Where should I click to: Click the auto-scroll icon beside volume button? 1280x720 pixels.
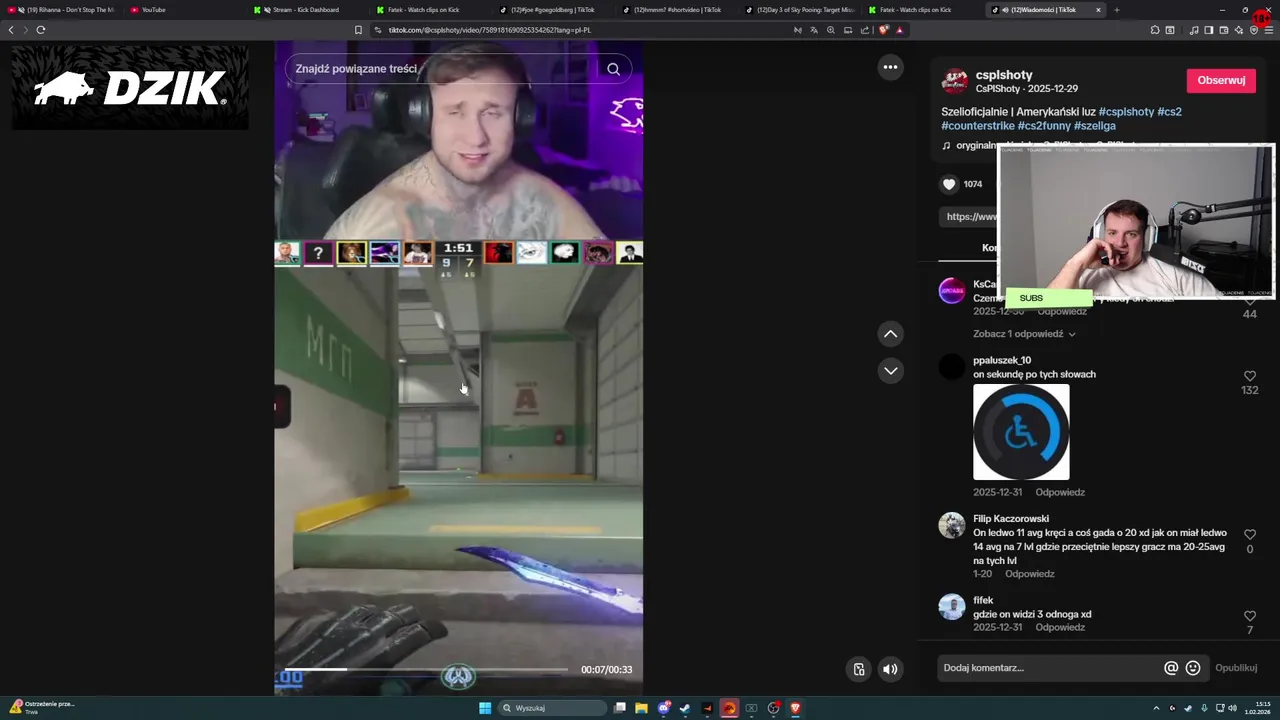[x=858, y=669]
